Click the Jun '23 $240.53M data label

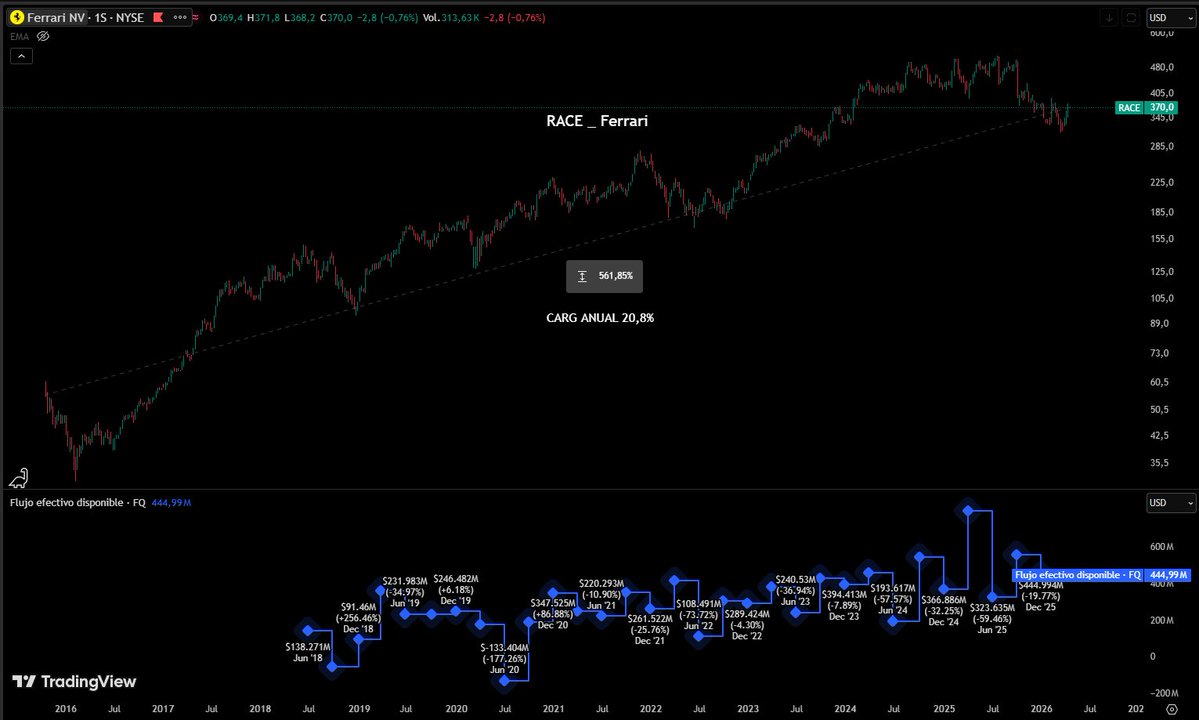795,590
